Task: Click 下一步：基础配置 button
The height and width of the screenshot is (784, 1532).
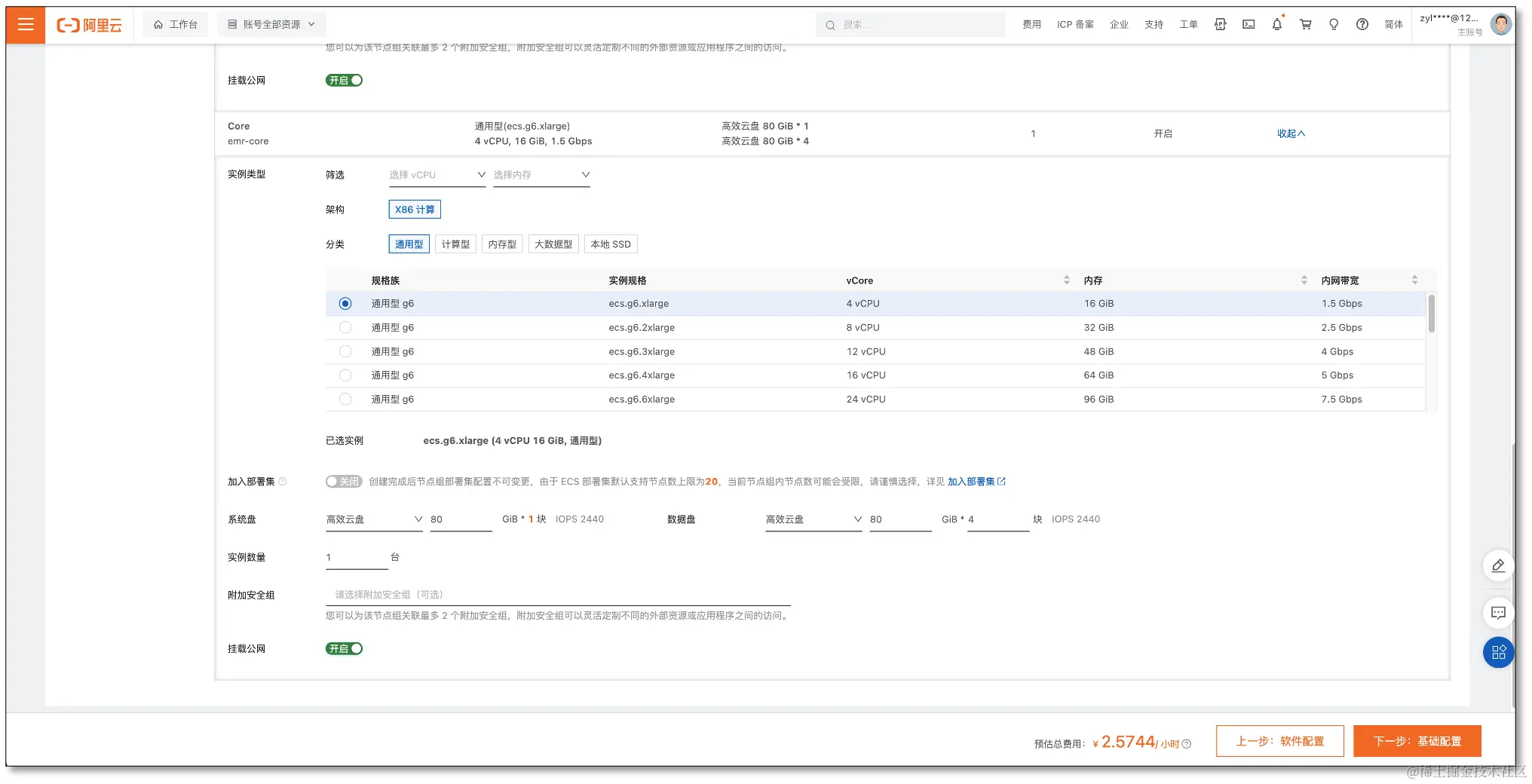Action: (x=1417, y=741)
